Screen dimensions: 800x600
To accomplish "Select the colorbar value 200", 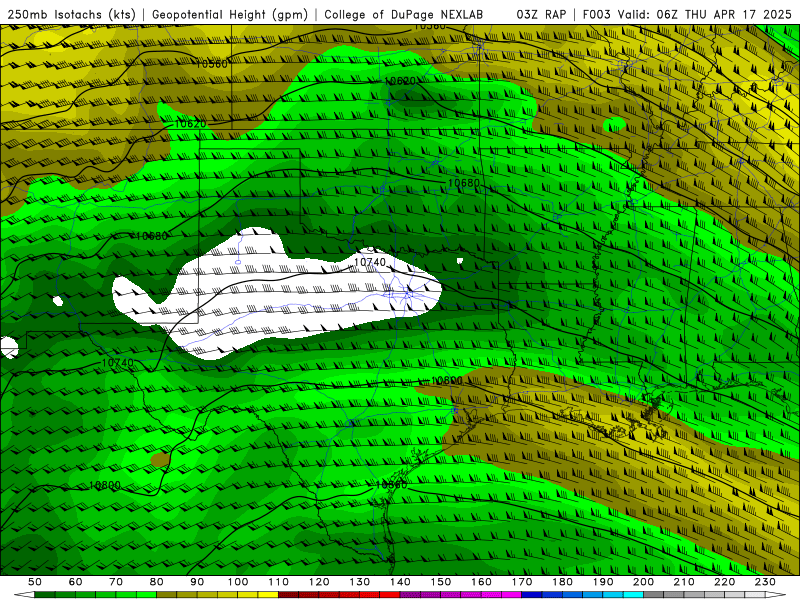I will (x=643, y=582).
